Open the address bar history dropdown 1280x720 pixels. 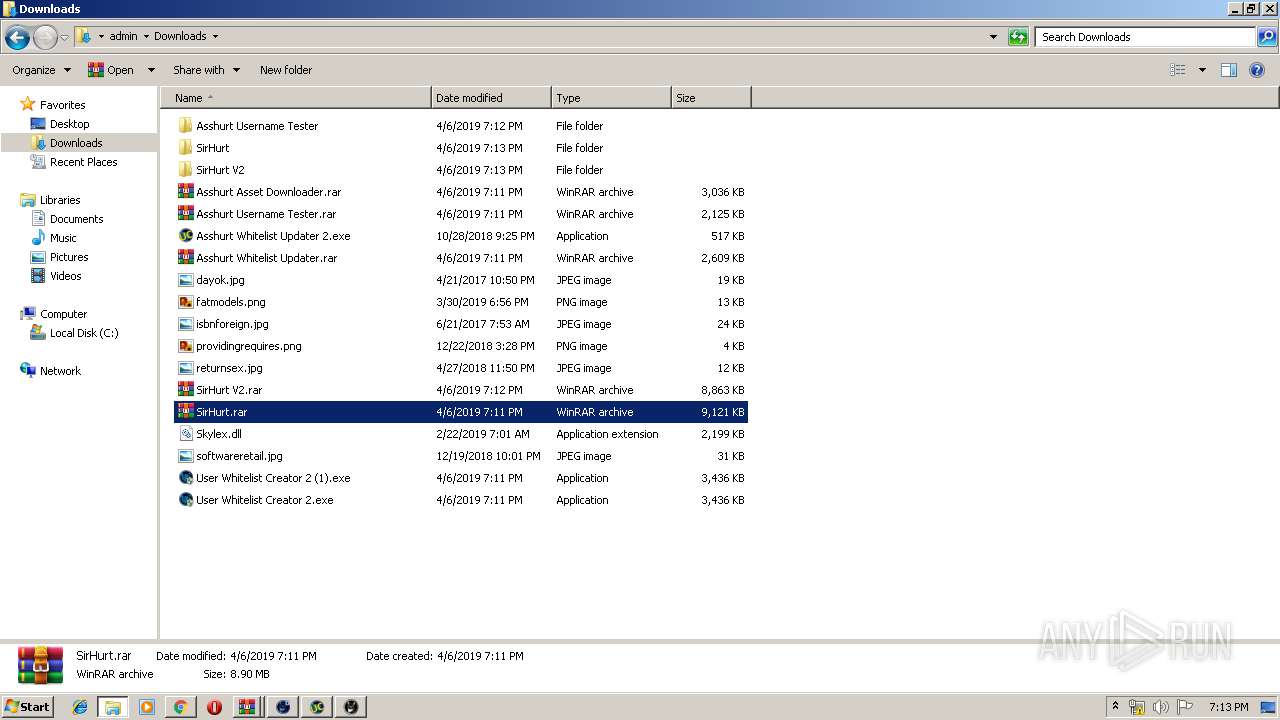993,37
